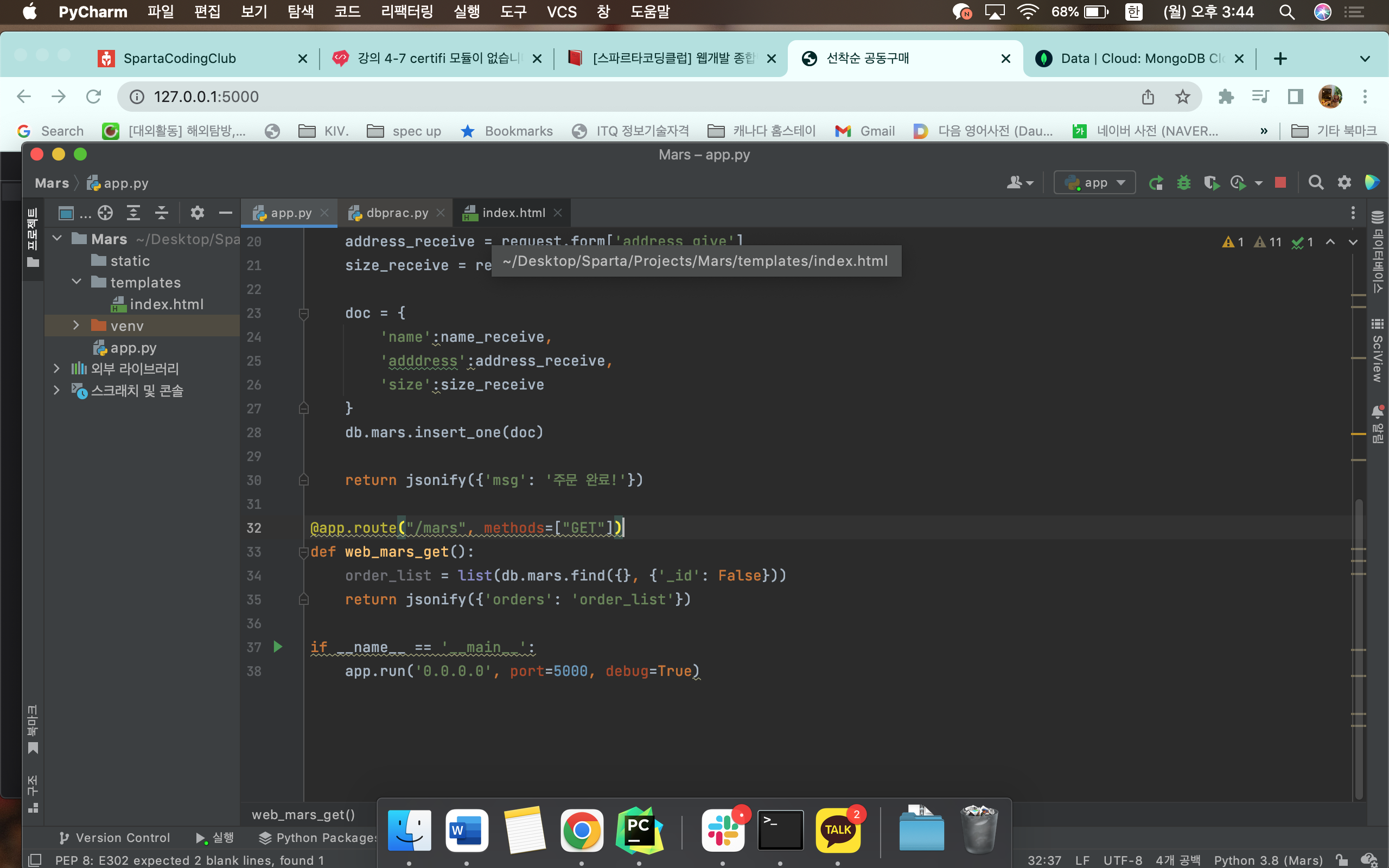Viewport: 1389px width, 868px height.
Task: Open the project view selector dropdown
Action: (75, 214)
